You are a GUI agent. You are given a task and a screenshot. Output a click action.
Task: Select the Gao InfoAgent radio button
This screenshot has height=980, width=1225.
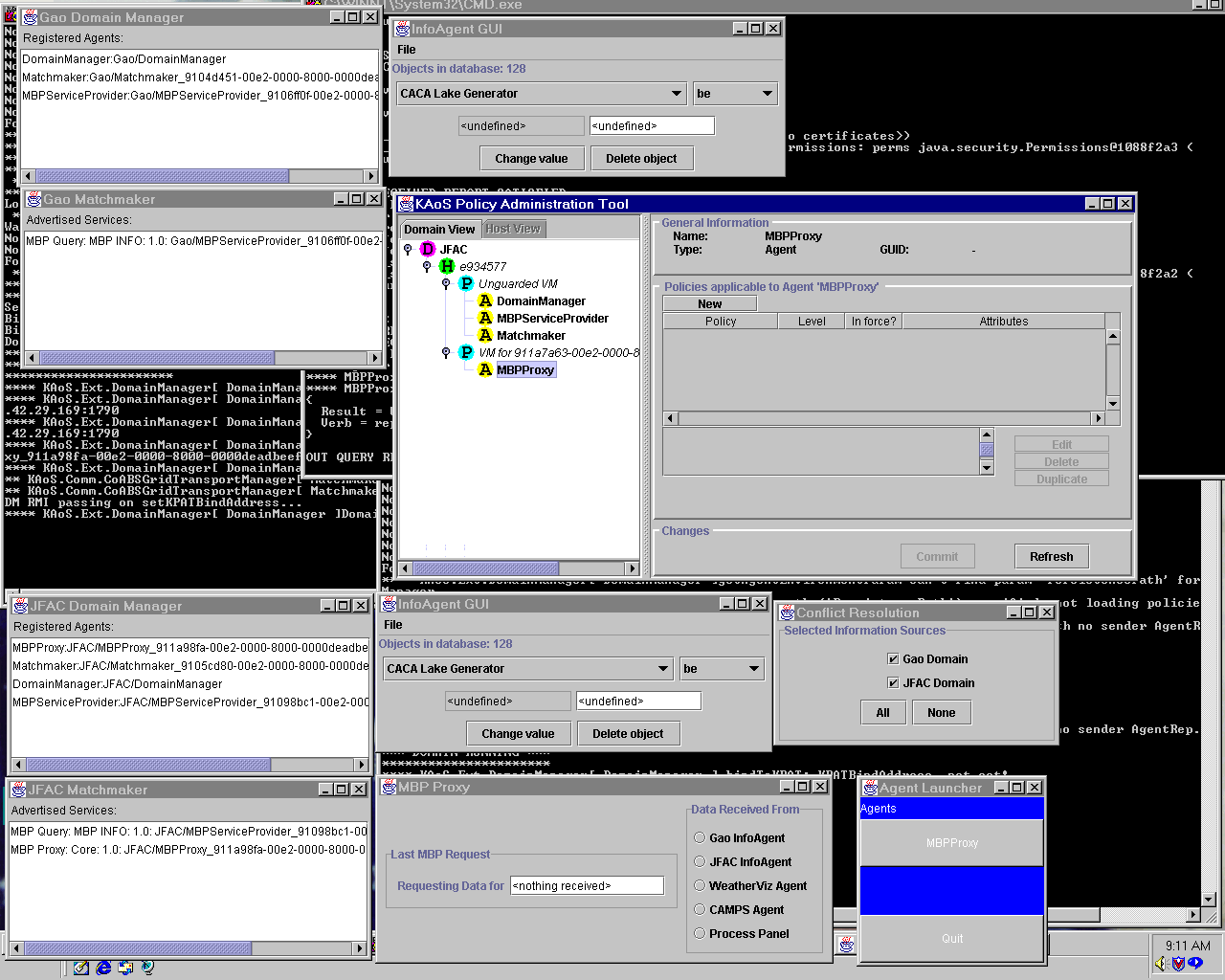coord(700,837)
